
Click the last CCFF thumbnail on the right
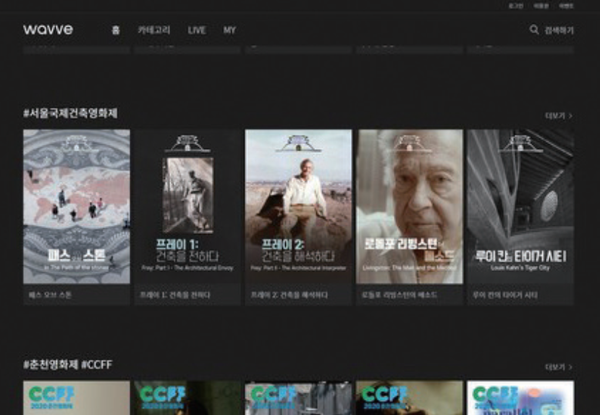(x=520, y=398)
